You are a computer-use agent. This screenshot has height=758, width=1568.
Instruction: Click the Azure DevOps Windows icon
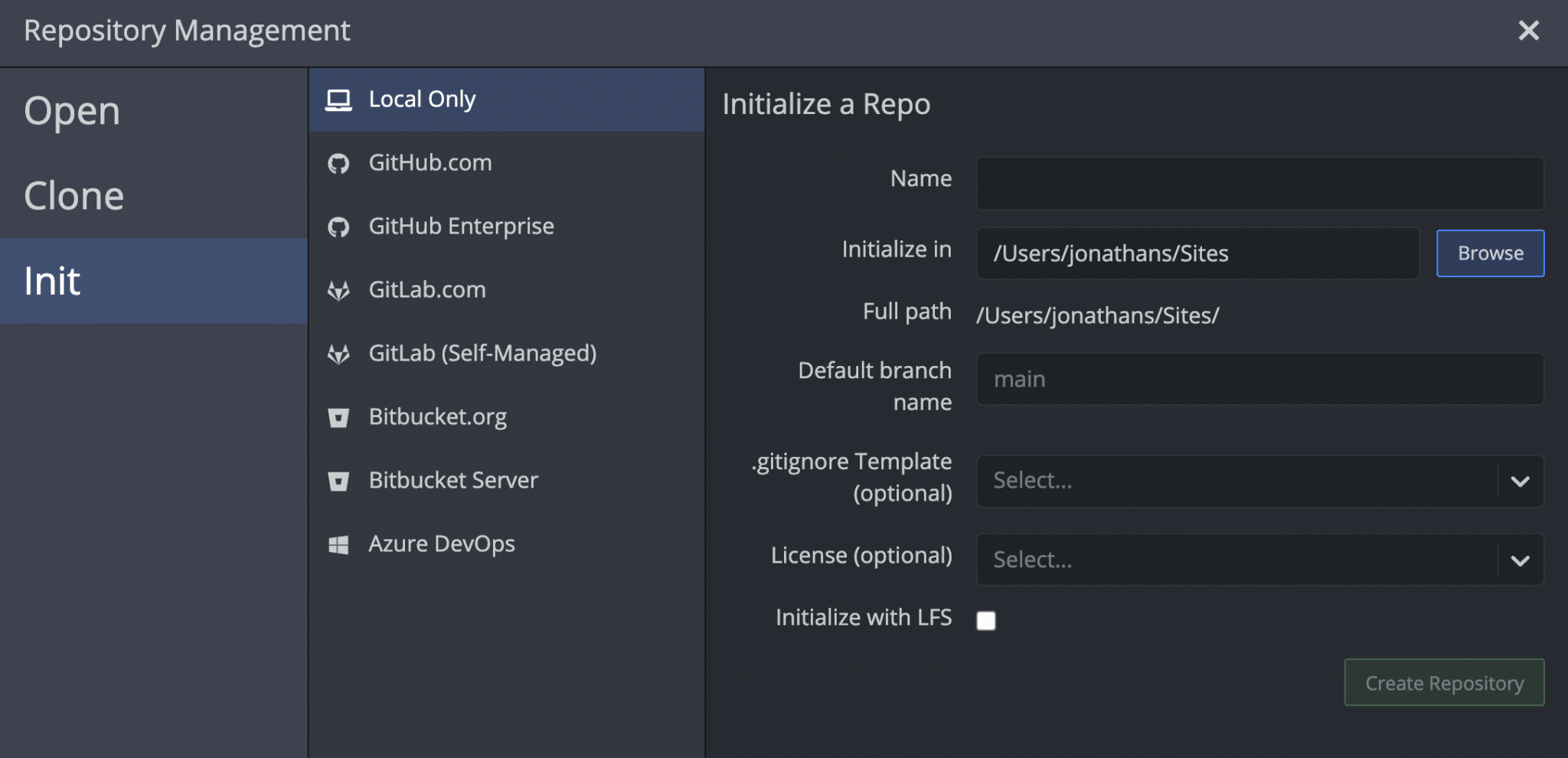[x=338, y=545]
